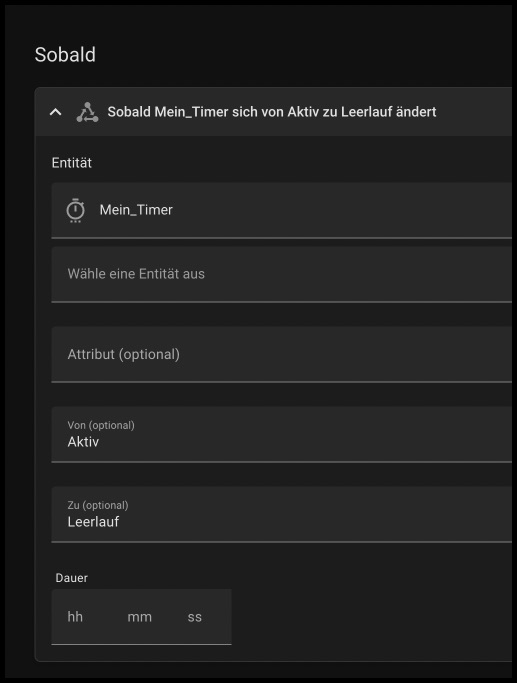Click the 'Leerlauf' value text

point(93,522)
